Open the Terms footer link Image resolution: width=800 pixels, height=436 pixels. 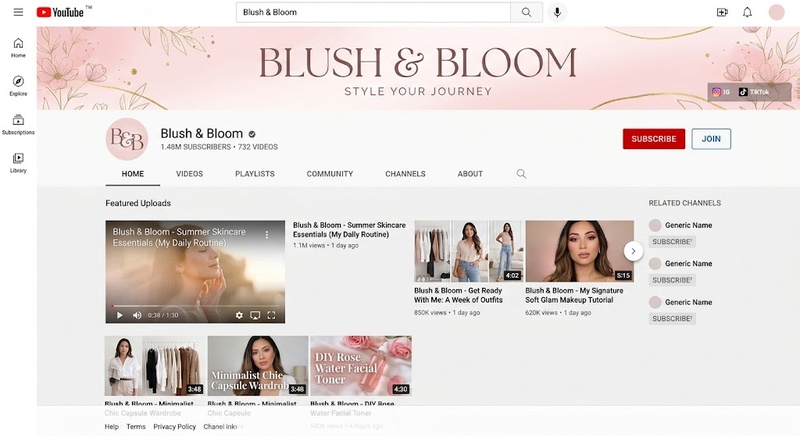(136, 427)
